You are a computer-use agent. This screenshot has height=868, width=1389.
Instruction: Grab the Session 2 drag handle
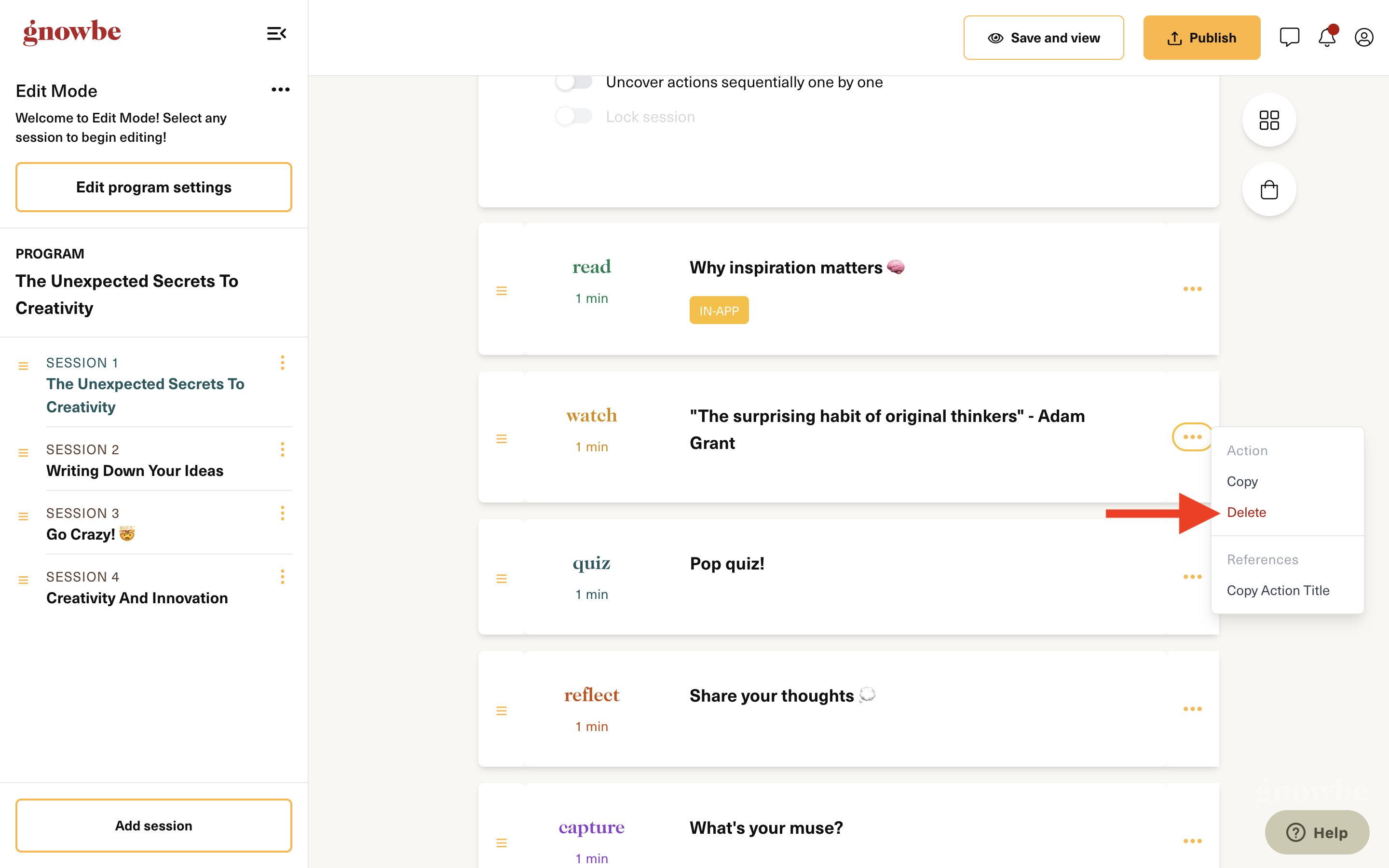[x=23, y=453]
